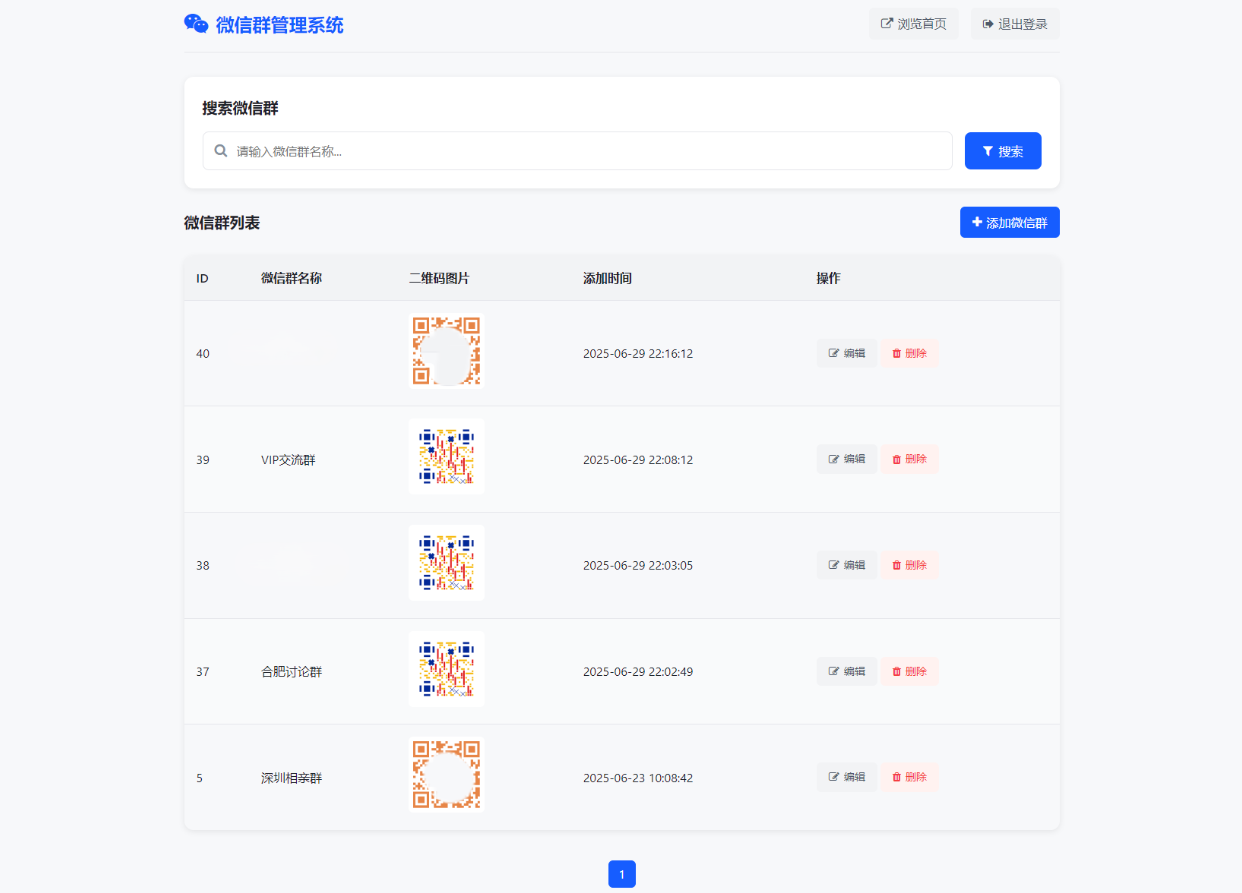The width and height of the screenshot is (1242, 893).
Task: Click the group name 深圳相亲群
Action: point(291,778)
